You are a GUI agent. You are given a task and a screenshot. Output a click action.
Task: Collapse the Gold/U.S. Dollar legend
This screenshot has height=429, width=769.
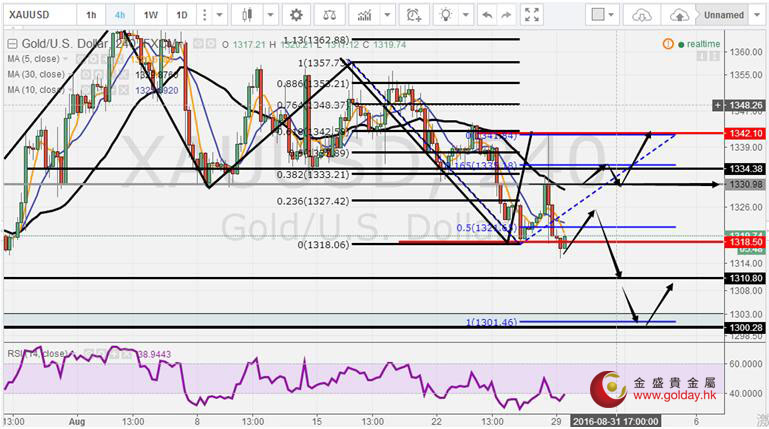[x=10, y=44]
